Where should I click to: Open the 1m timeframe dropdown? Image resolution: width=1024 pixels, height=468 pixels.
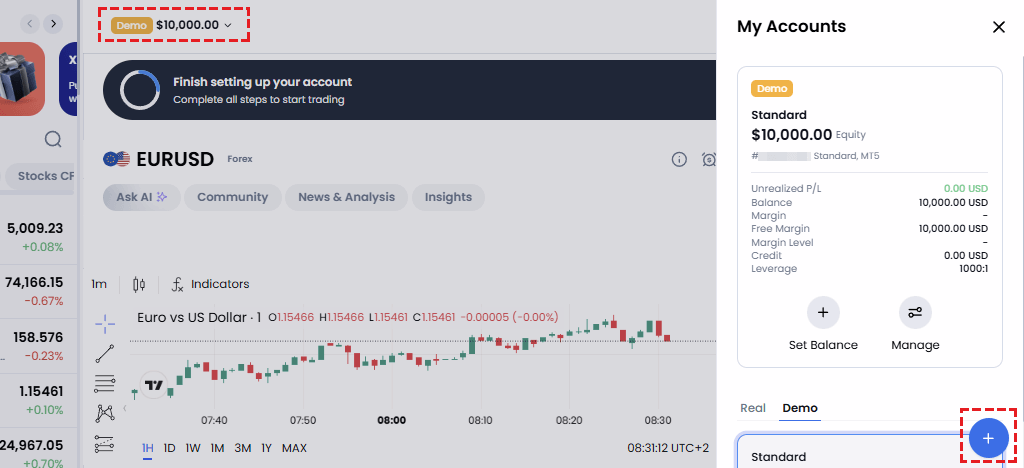pyautogui.click(x=99, y=284)
